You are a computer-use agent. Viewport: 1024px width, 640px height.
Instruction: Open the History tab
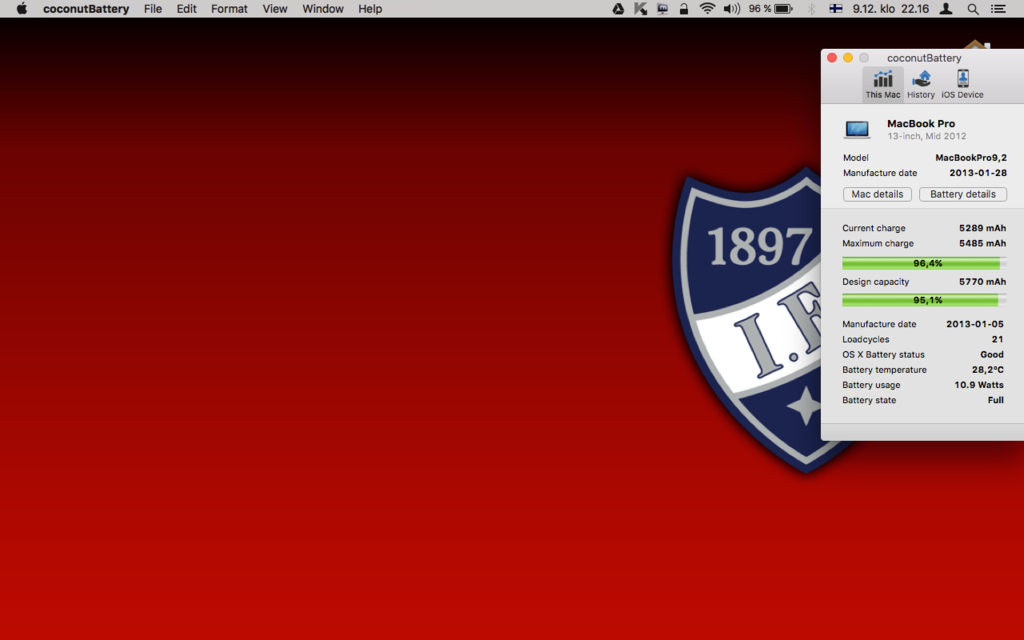(921, 84)
